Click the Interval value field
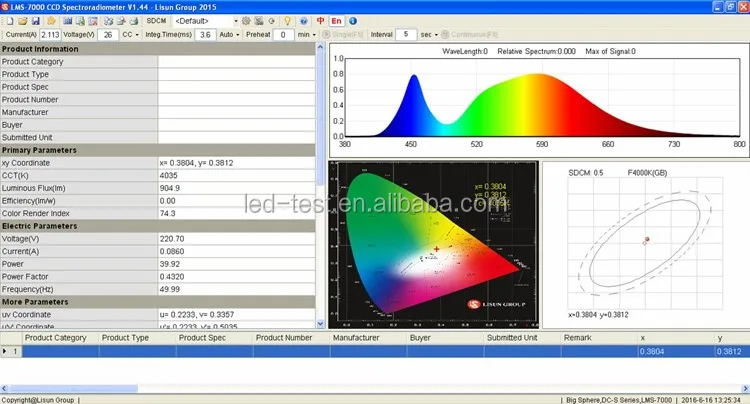Viewport: 750px width, 404px height. click(406, 34)
